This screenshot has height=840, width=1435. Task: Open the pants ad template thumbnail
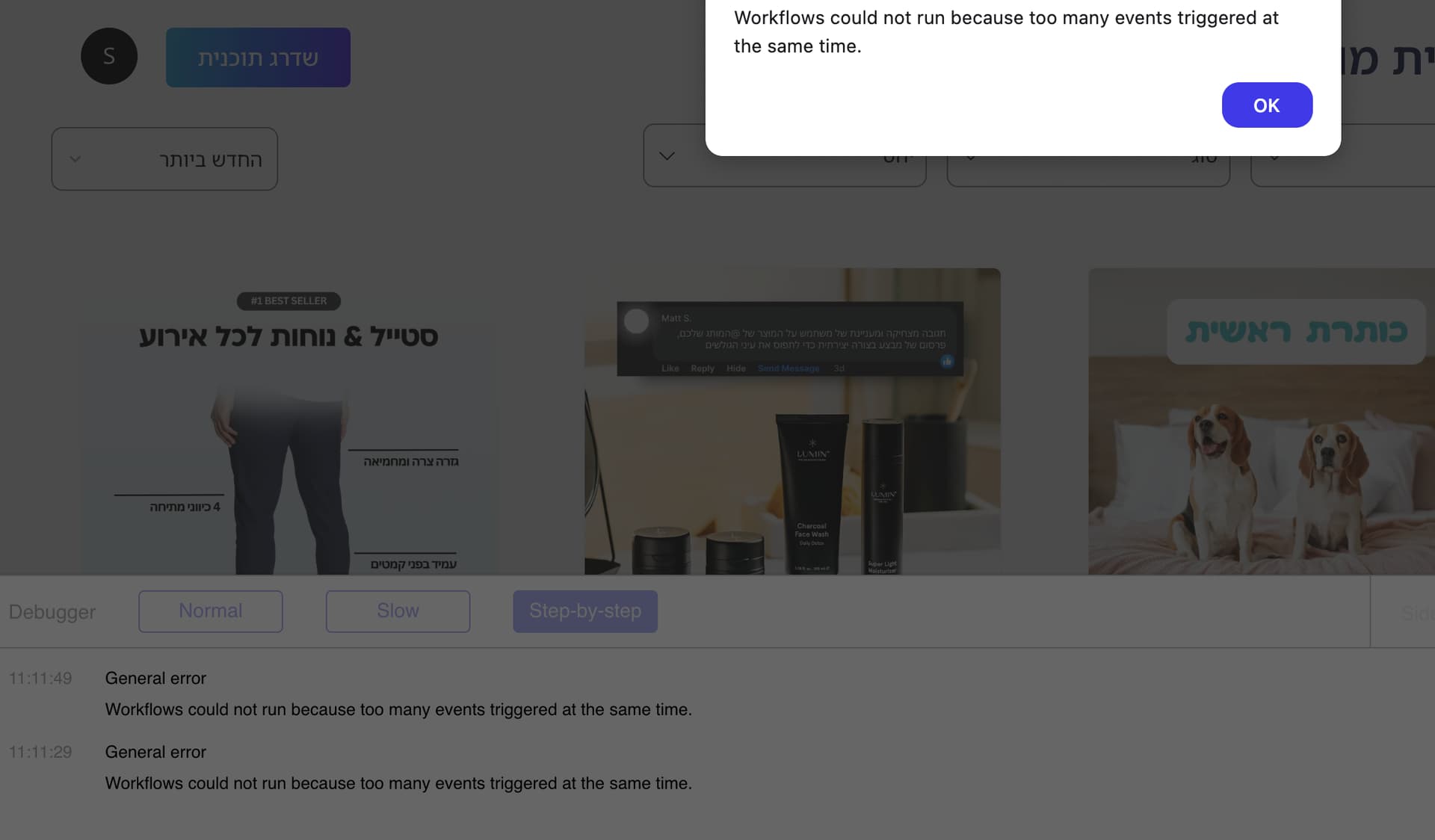[289, 421]
